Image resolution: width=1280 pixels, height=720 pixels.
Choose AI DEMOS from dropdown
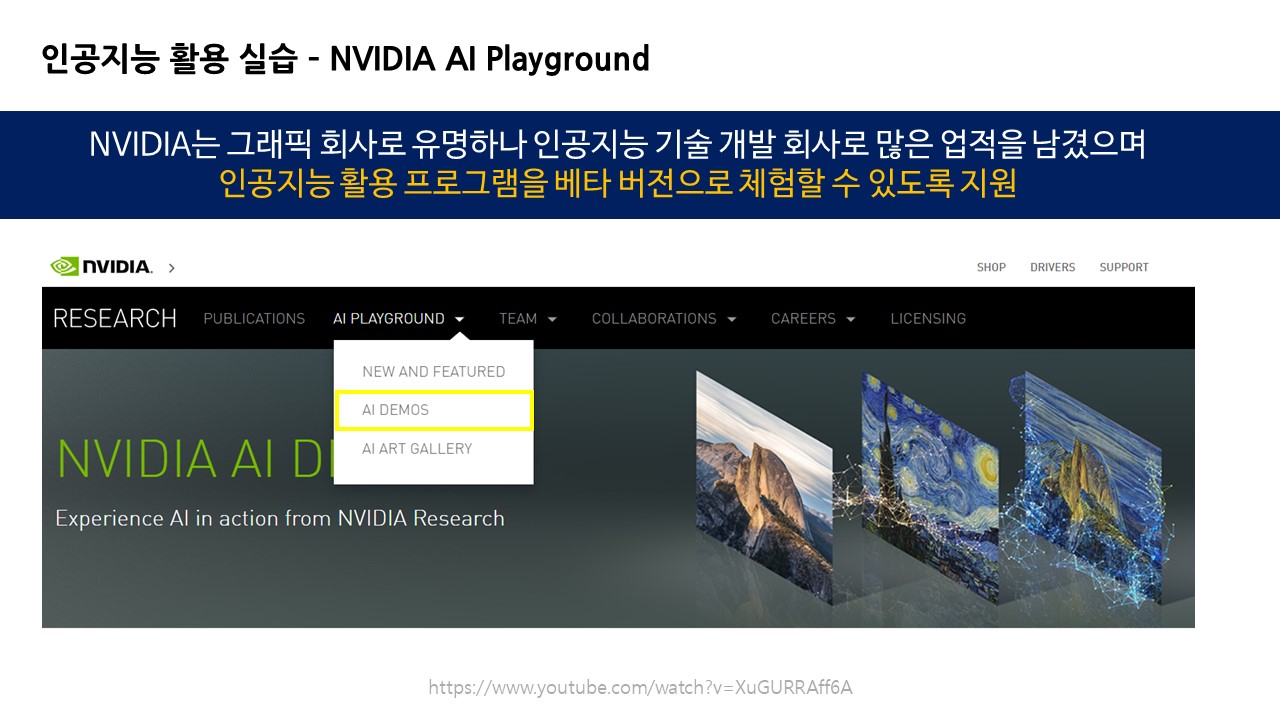pyautogui.click(x=433, y=410)
